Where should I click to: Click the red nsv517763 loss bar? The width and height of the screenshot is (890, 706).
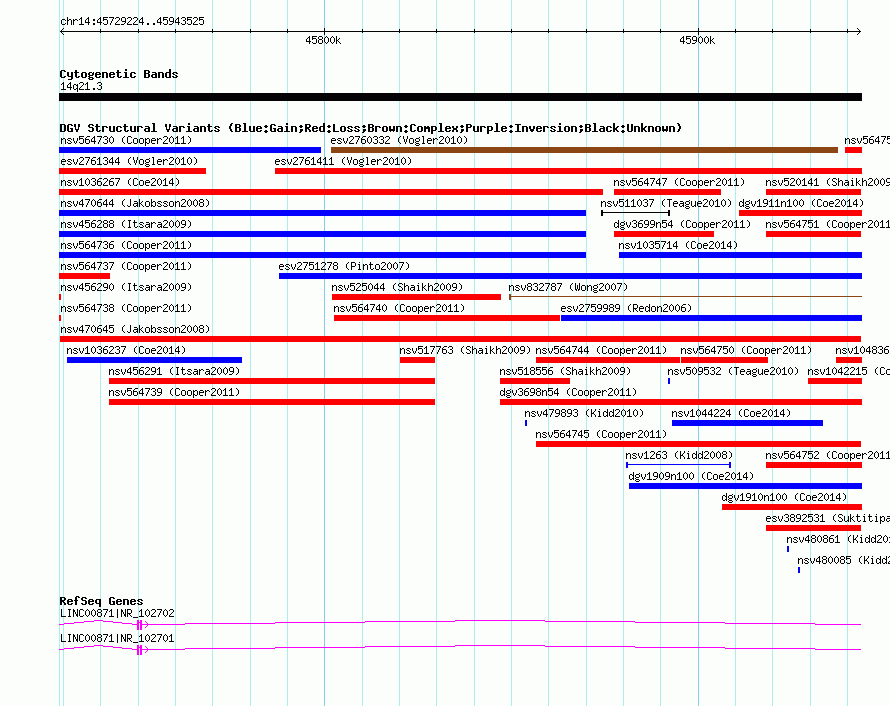tap(417, 360)
